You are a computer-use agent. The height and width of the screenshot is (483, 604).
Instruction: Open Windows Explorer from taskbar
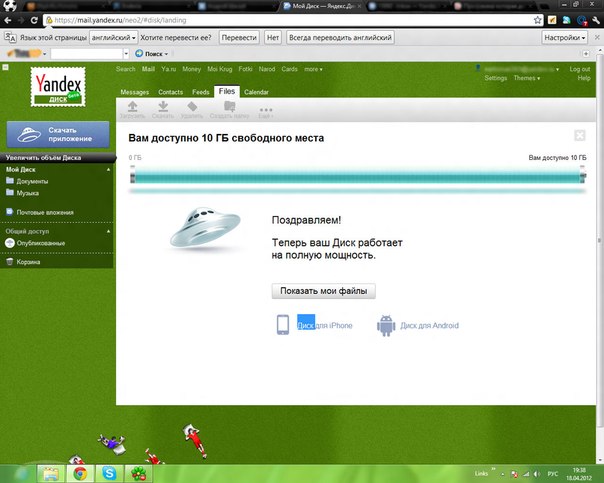pyautogui.click(x=51, y=473)
